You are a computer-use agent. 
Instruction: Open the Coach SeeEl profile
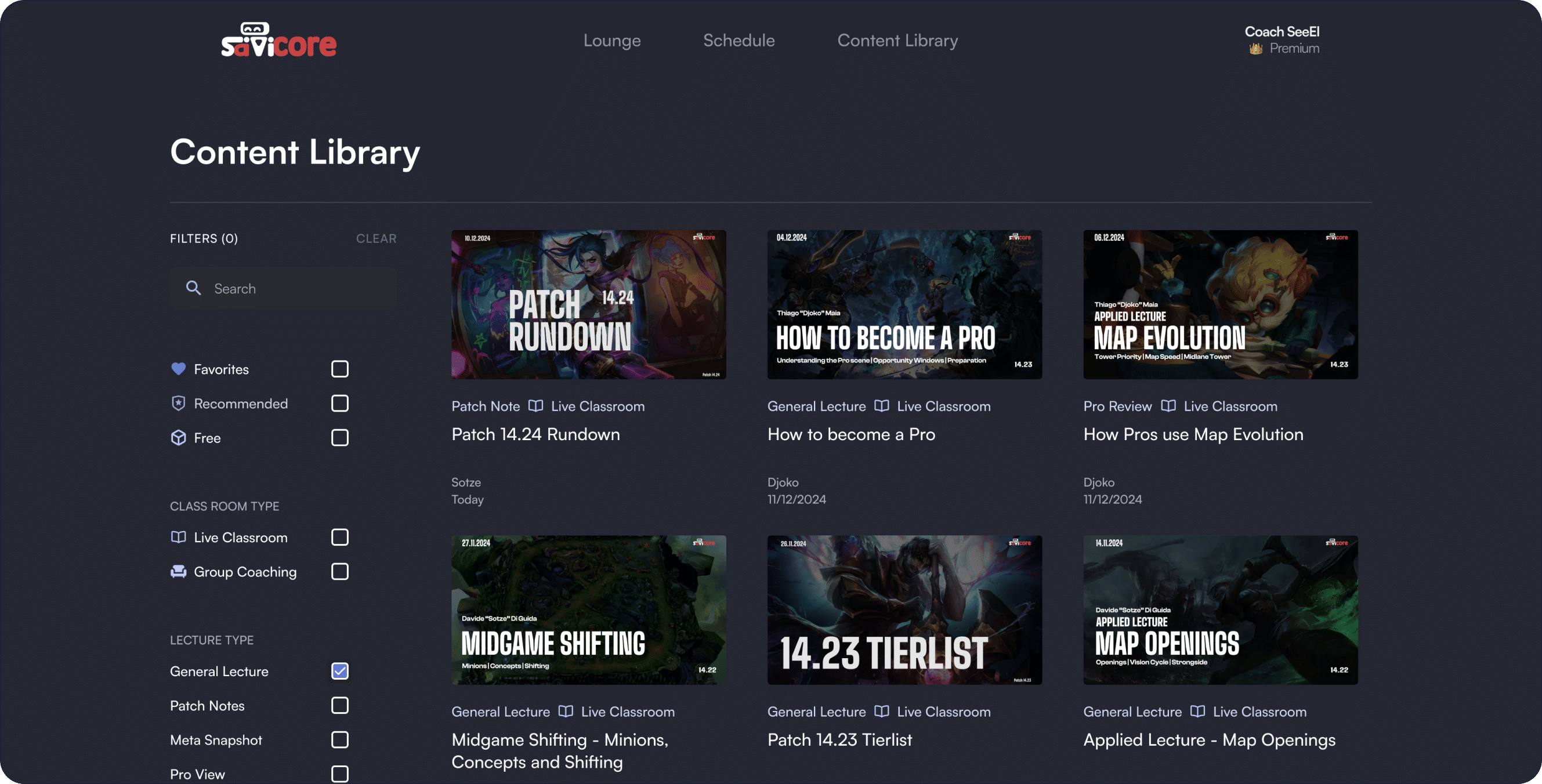click(1282, 31)
